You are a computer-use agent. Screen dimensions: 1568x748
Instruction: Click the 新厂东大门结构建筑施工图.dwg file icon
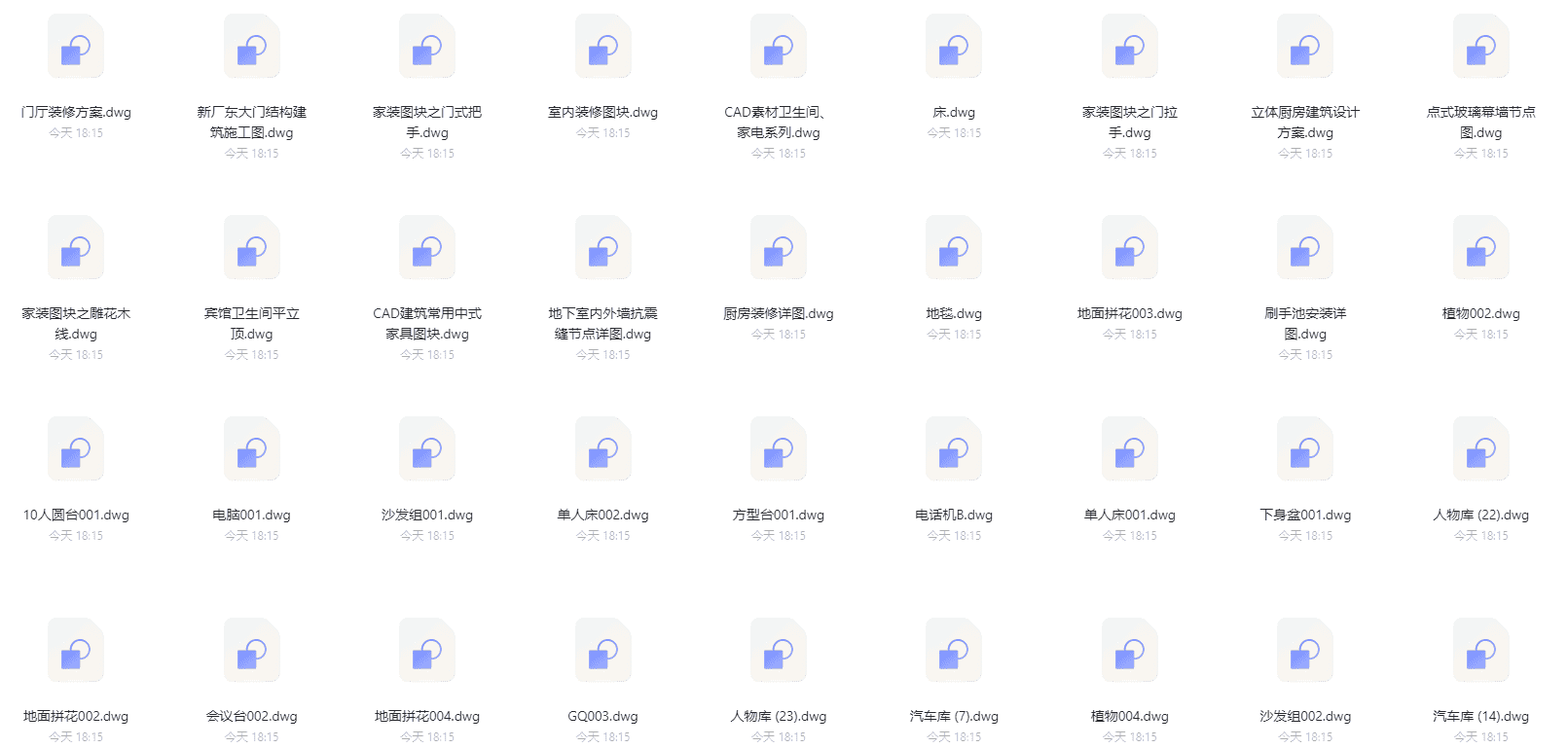tap(252, 47)
